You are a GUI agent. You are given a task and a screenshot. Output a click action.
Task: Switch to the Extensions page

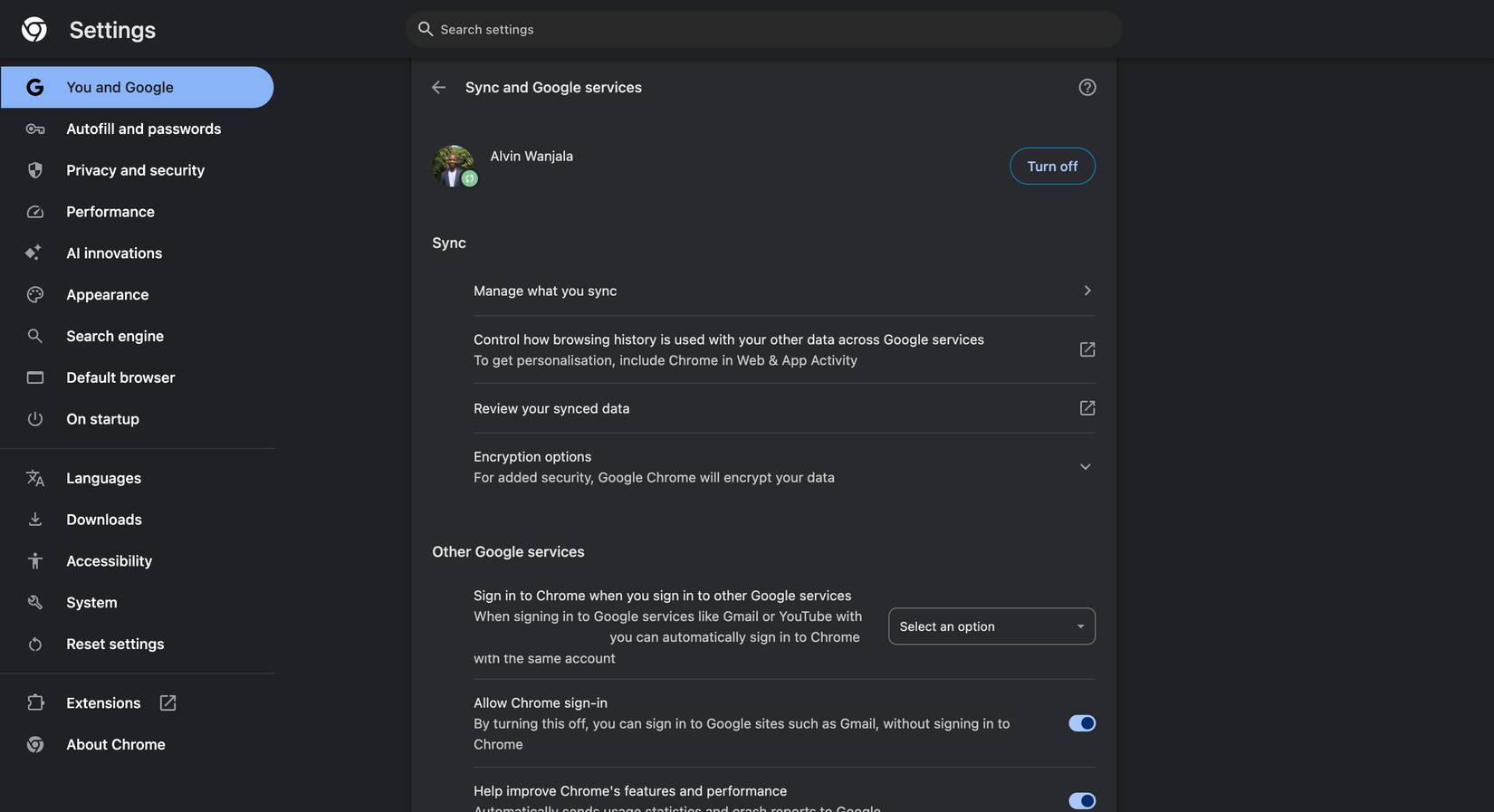(x=103, y=702)
